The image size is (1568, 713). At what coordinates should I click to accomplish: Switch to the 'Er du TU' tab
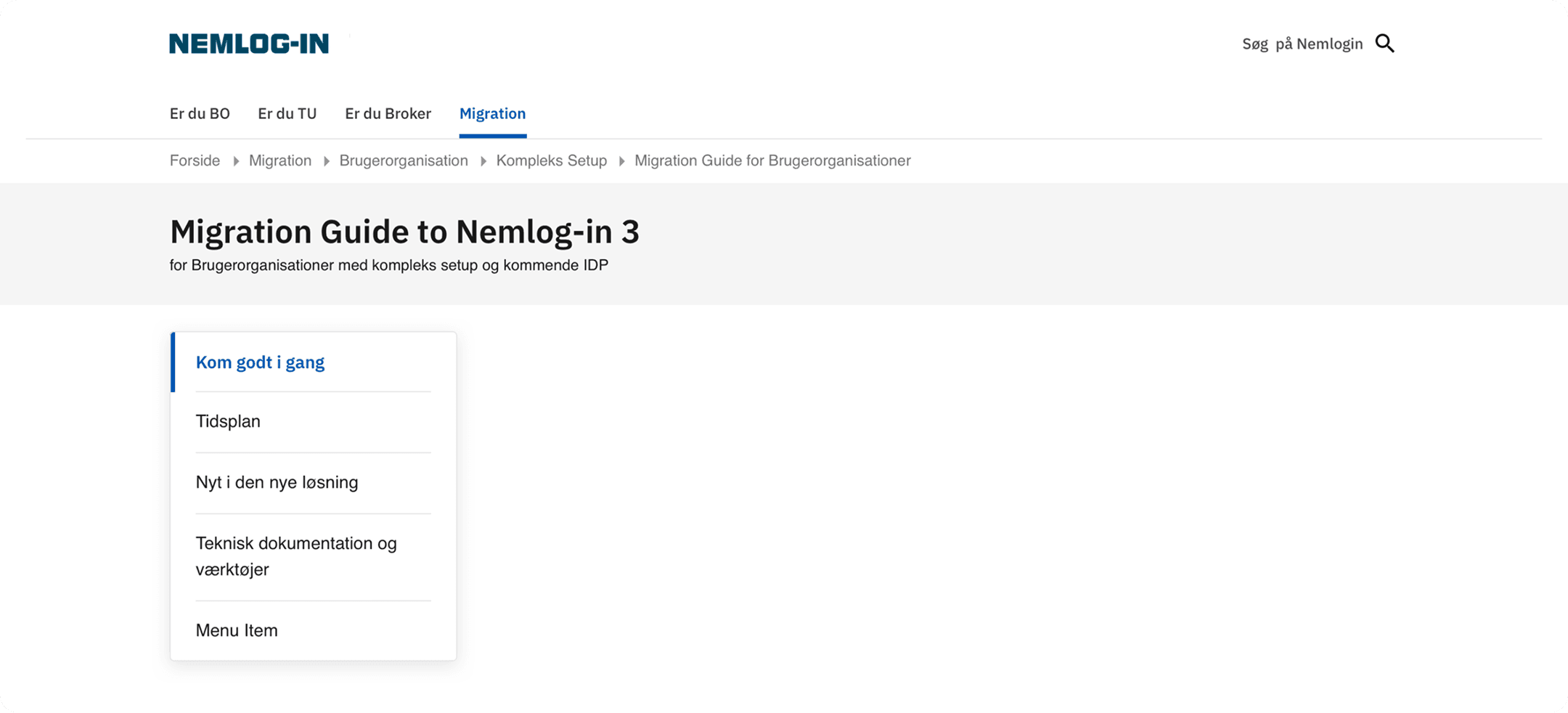pyautogui.click(x=287, y=113)
